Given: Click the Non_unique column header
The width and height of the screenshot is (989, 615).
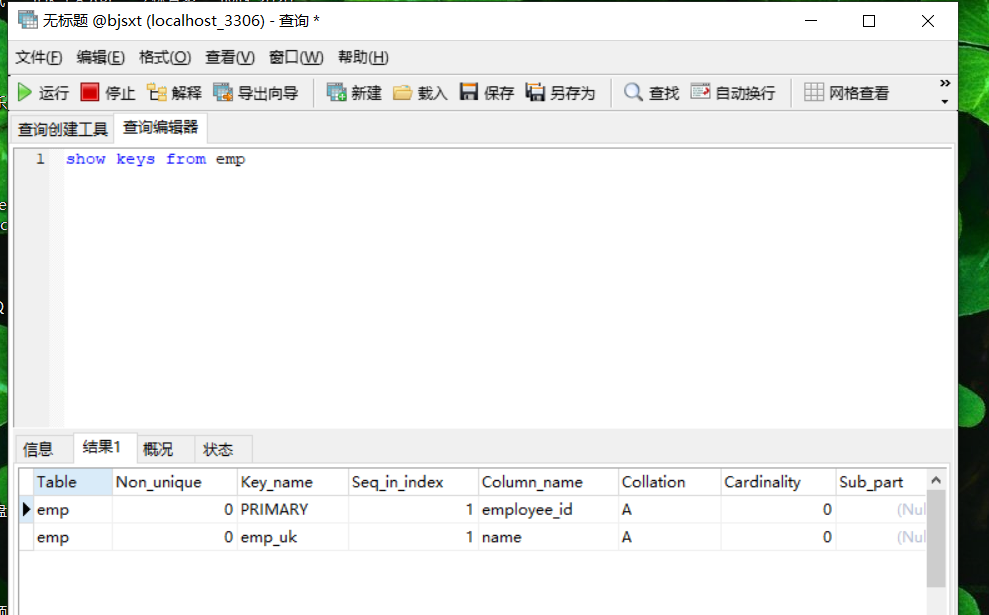Looking at the screenshot, I should (175, 482).
